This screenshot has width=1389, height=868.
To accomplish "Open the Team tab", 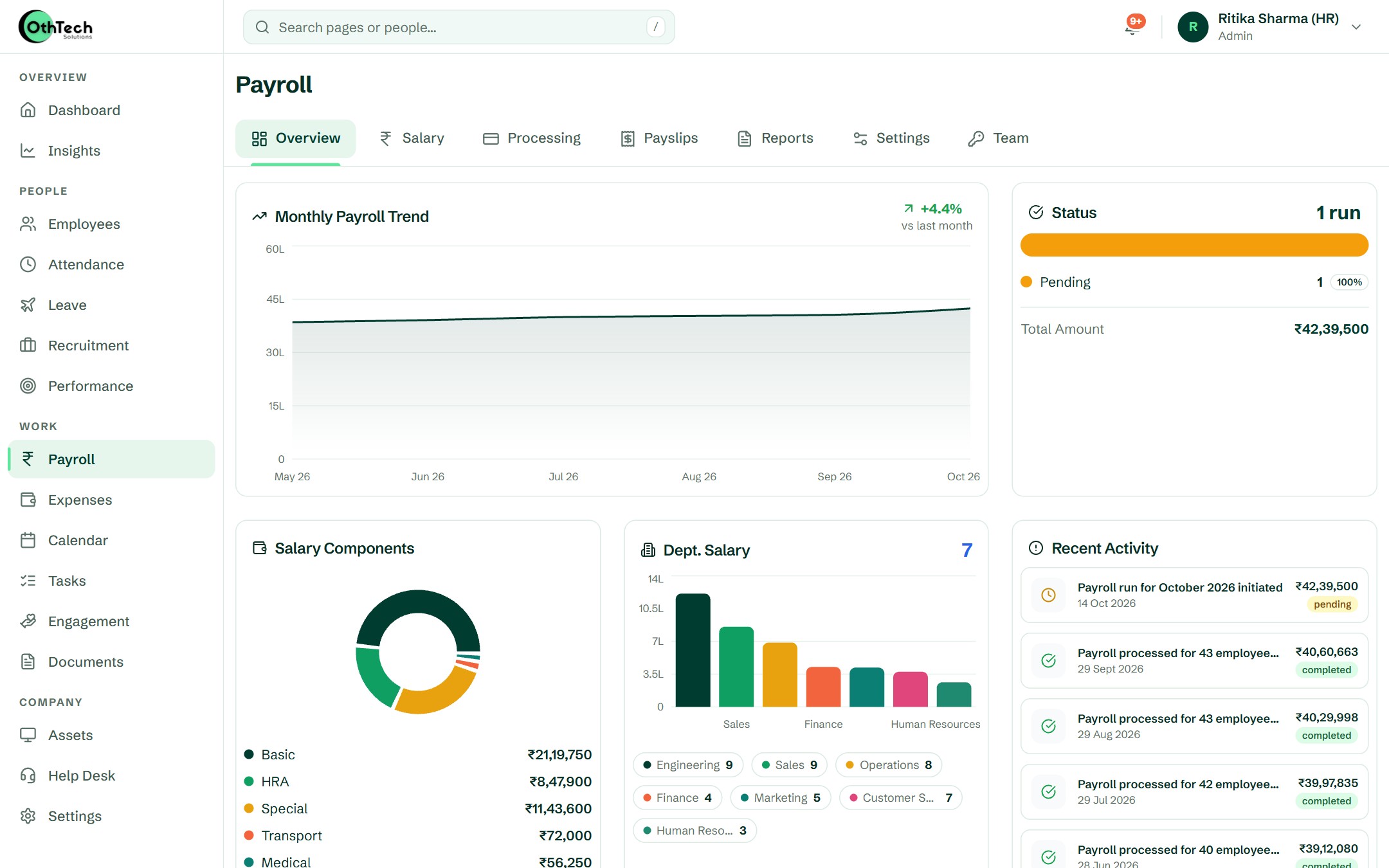I will (999, 138).
